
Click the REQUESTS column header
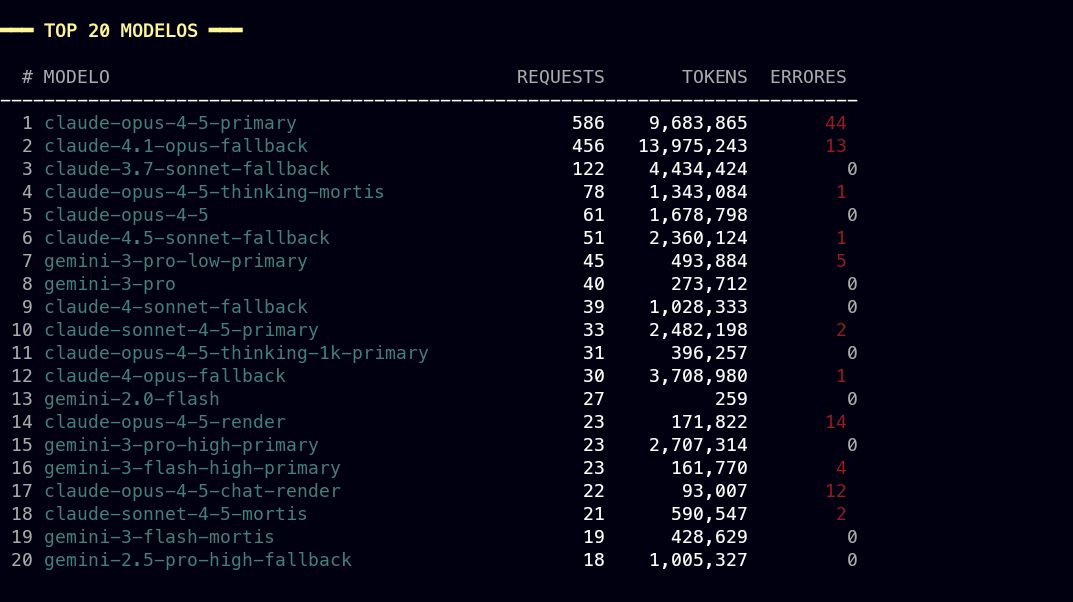pos(560,77)
